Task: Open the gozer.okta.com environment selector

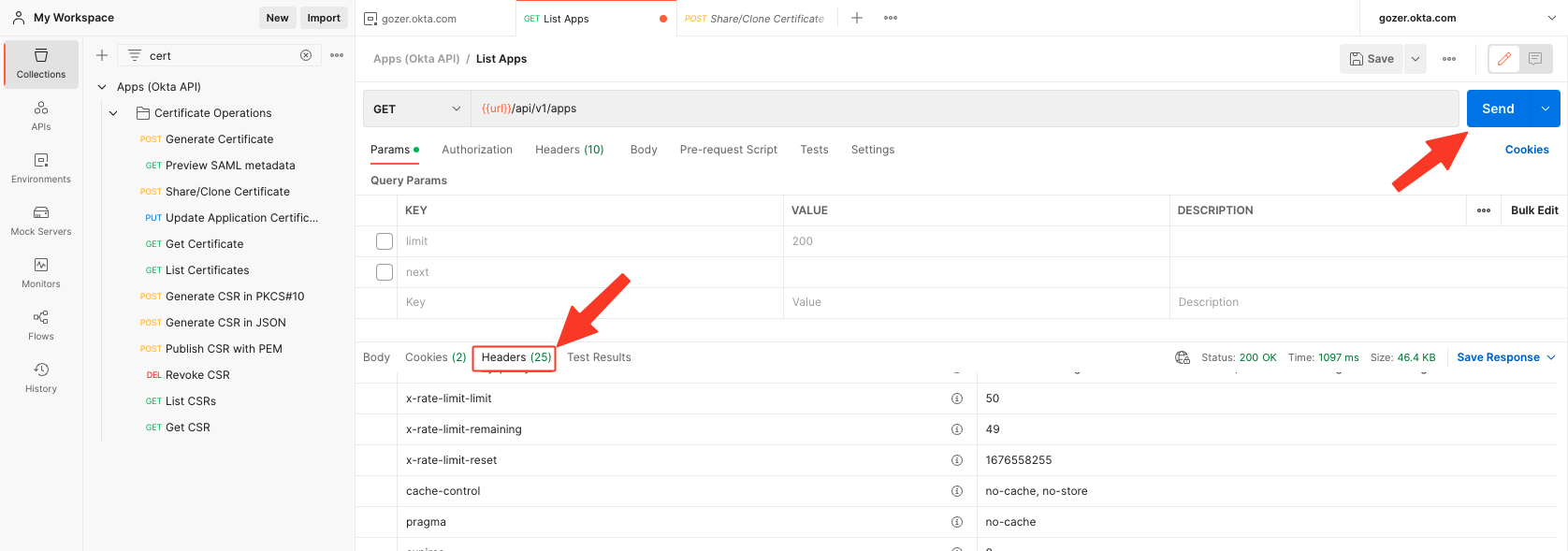Action: tap(1462, 18)
